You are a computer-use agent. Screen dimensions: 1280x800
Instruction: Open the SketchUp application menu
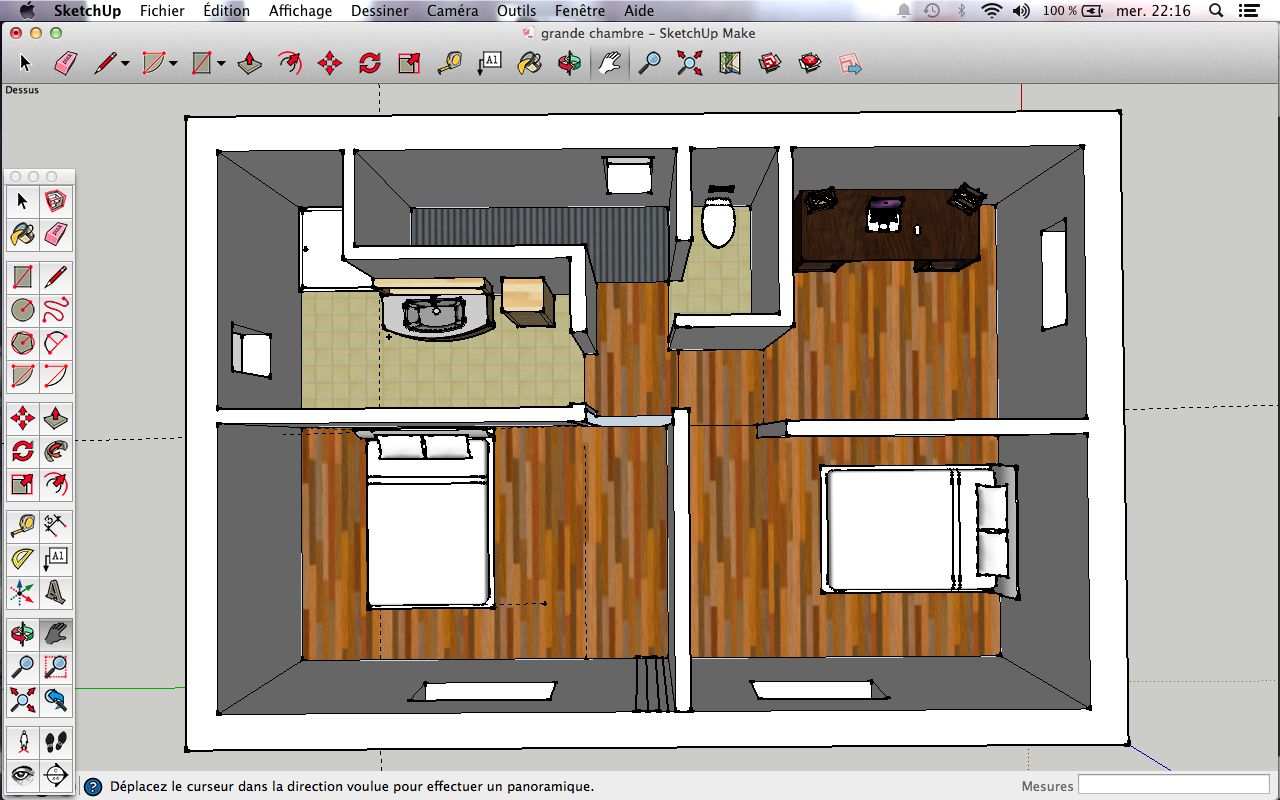tap(87, 11)
